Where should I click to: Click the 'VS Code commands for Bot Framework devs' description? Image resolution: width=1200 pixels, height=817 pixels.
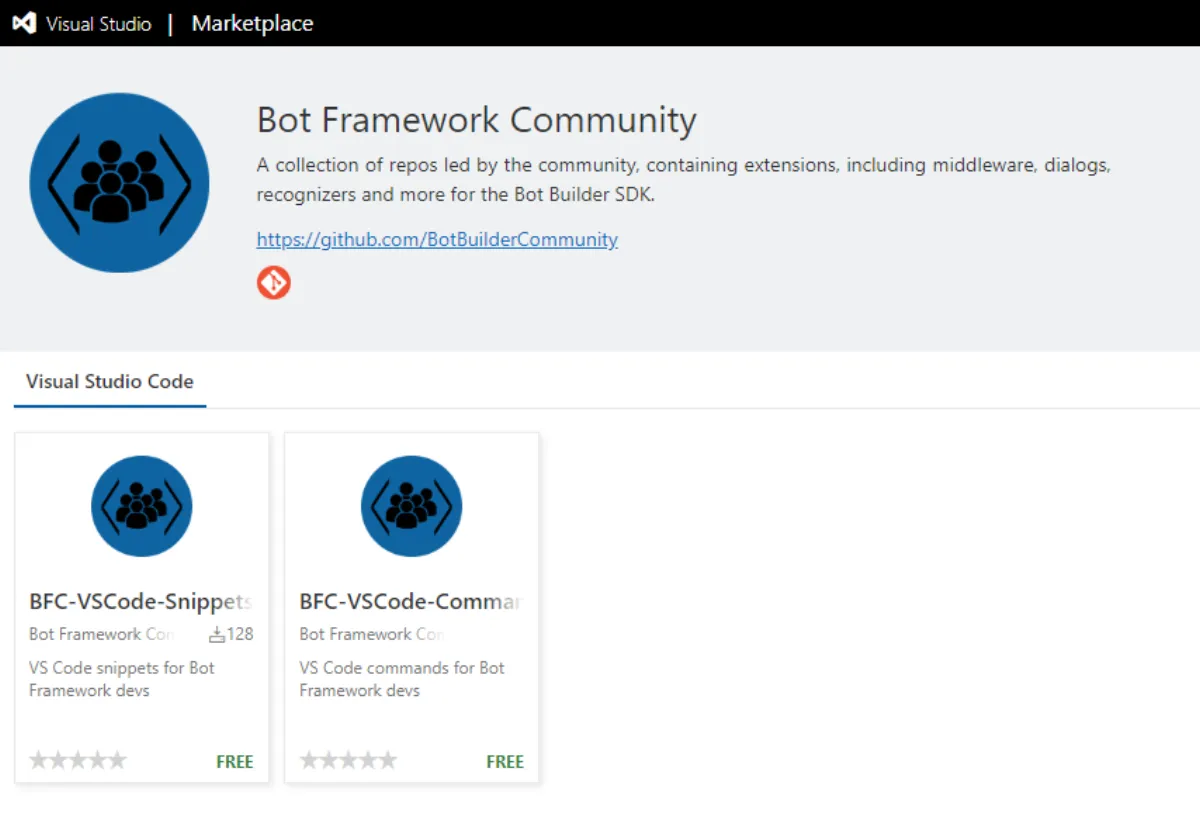(x=401, y=679)
